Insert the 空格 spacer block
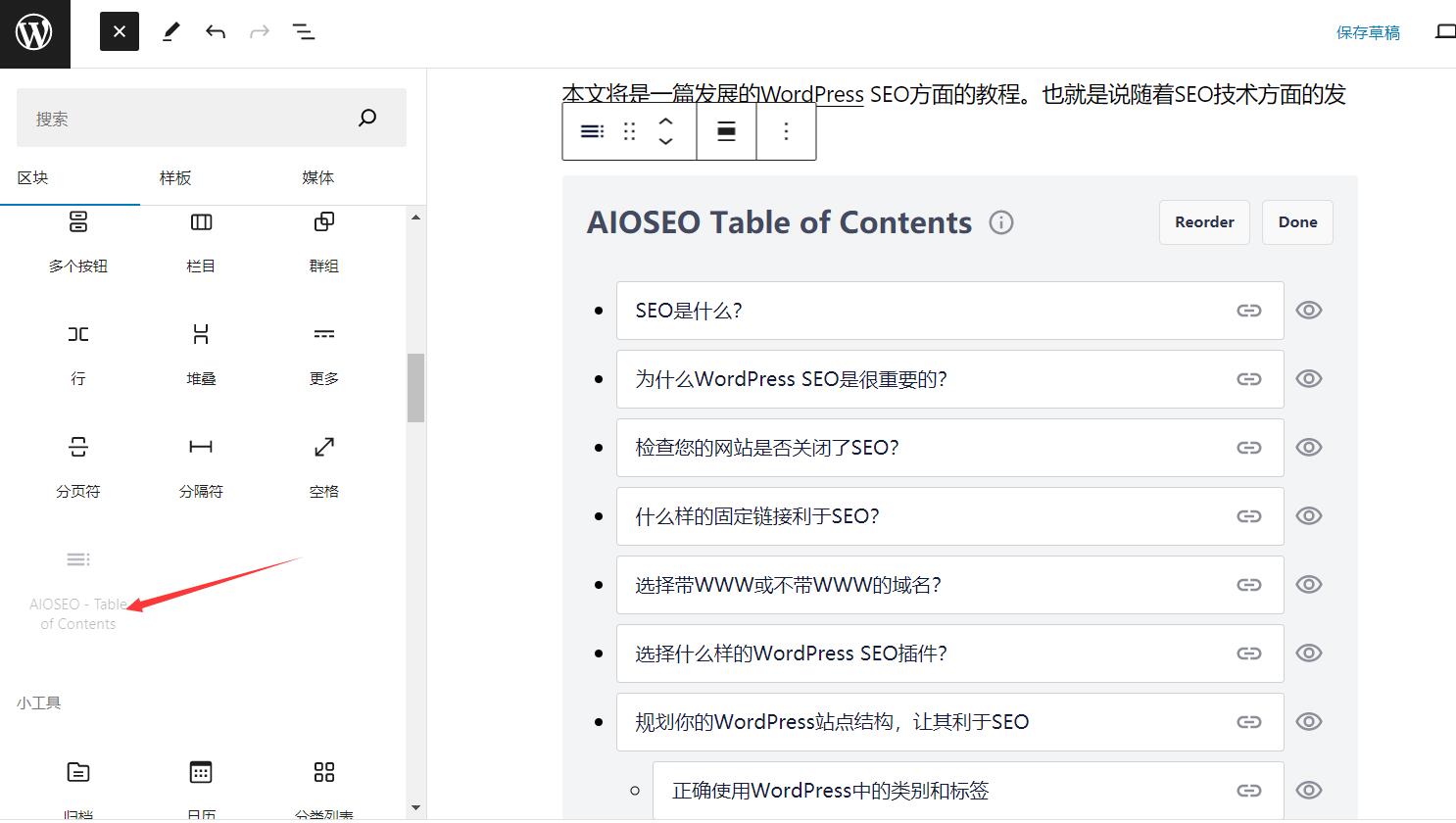Image resolution: width=1456 pixels, height=823 pixels. (323, 466)
